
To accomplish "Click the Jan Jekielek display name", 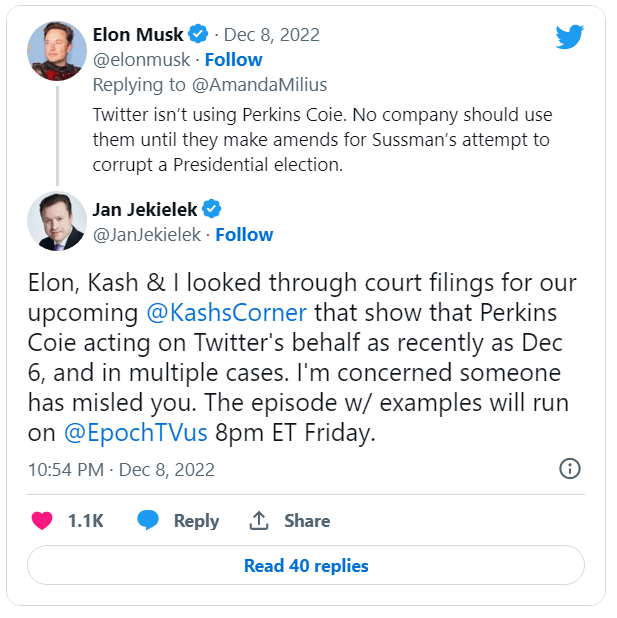I will click(x=145, y=209).
